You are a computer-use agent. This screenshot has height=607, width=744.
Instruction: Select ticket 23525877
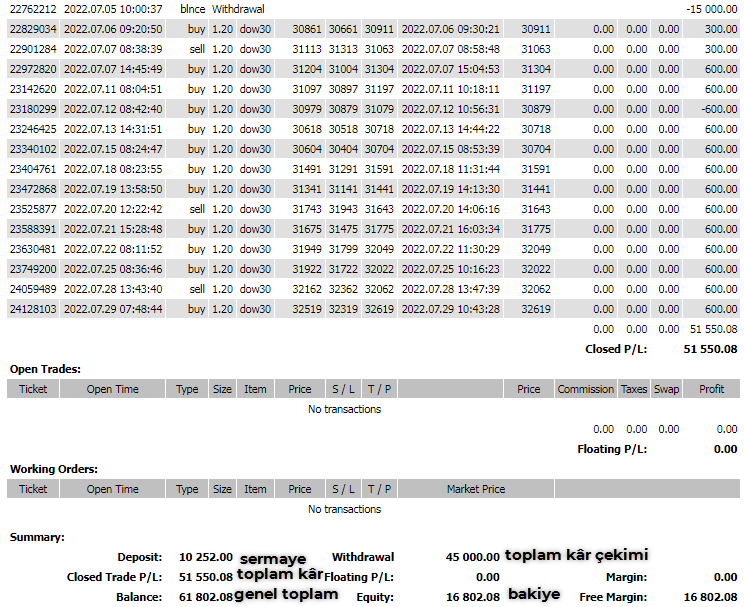[33, 209]
